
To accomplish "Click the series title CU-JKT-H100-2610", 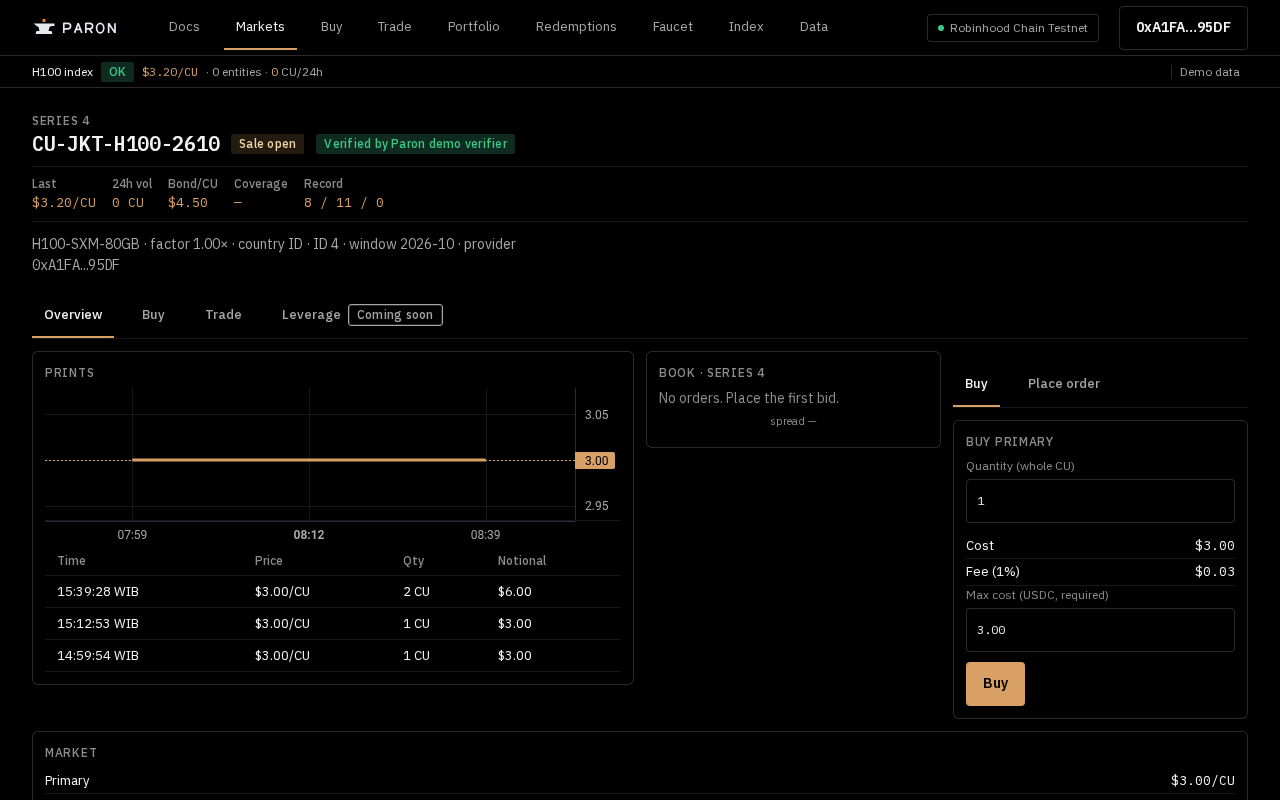I will 126,144.
